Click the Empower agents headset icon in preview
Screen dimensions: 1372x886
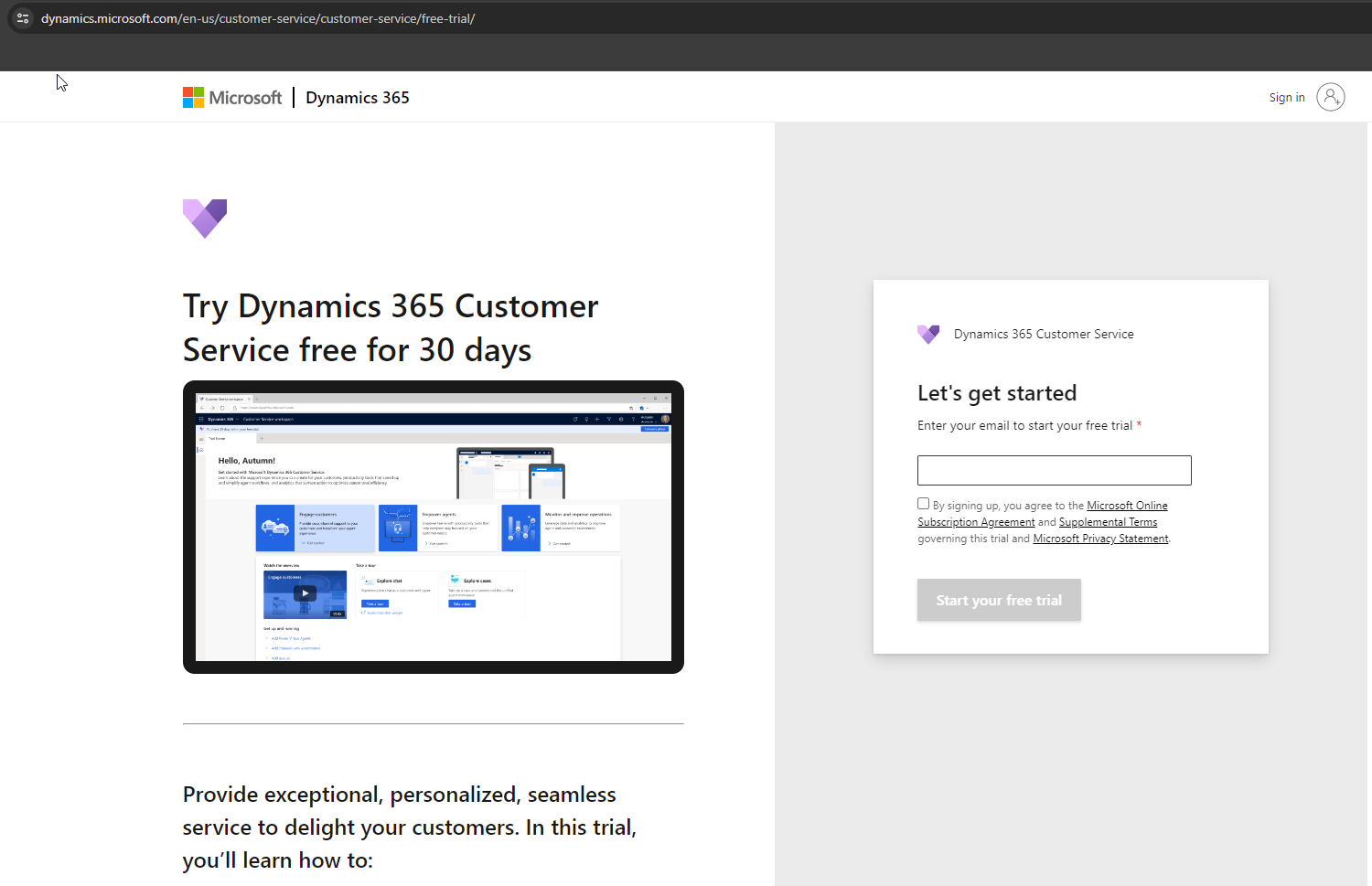398,528
